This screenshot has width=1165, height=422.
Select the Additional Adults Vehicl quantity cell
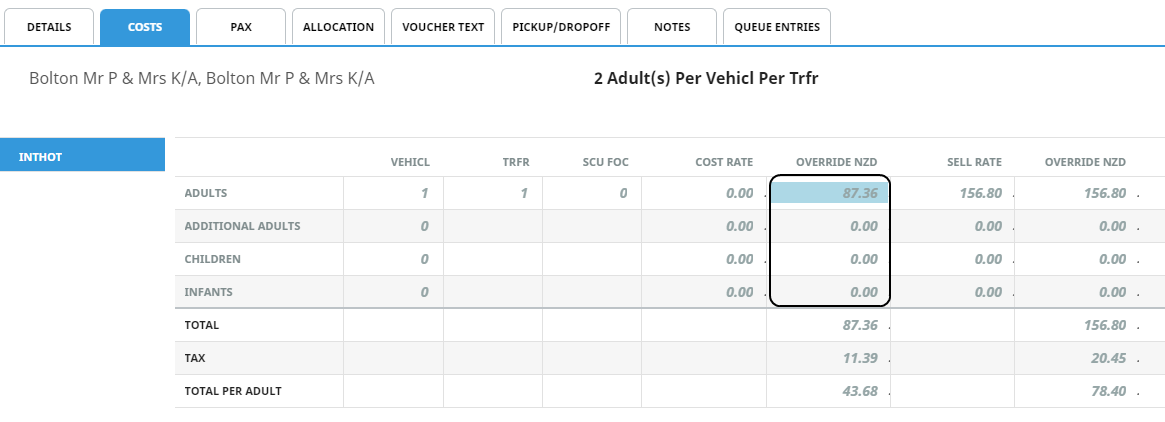coord(394,226)
